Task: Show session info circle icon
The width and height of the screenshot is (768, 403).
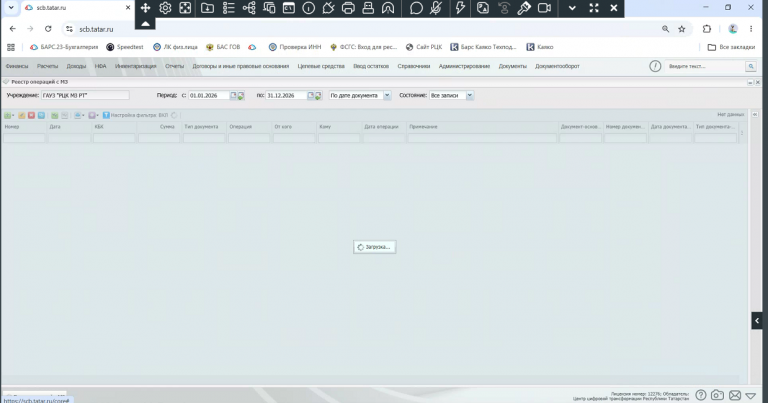Action: pos(309,8)
